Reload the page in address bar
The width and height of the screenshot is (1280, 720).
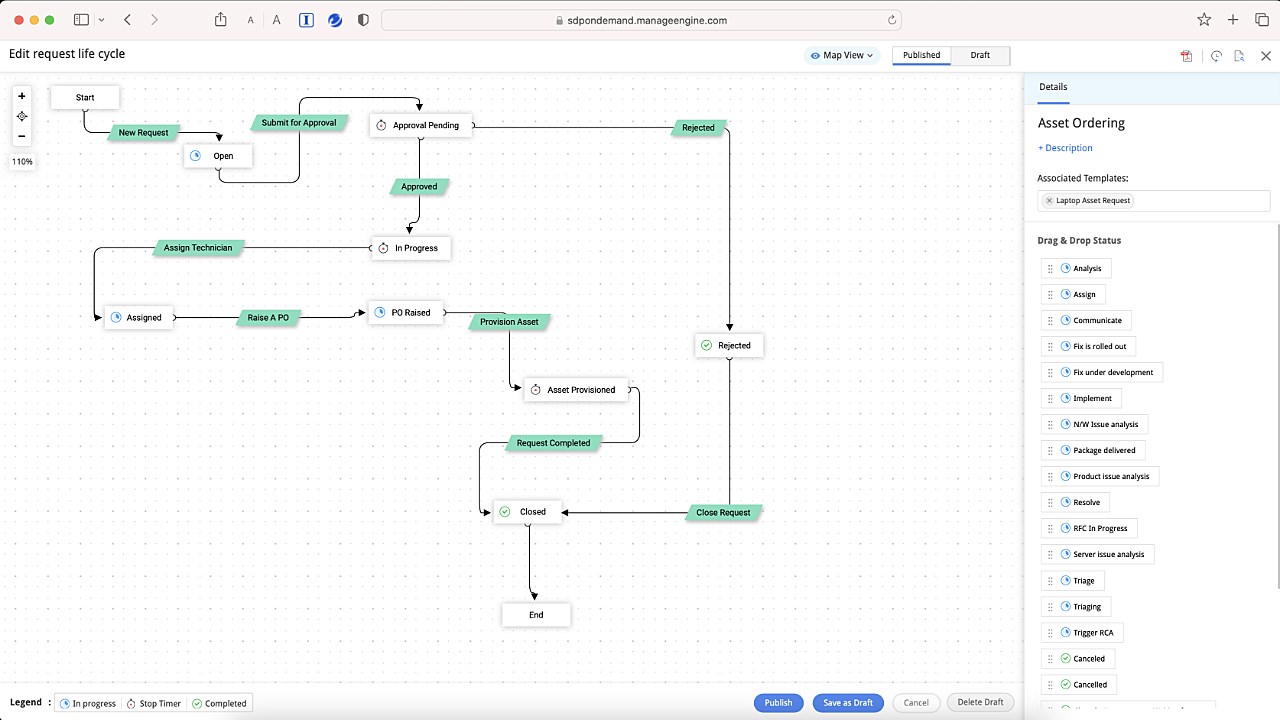point(892,20)
